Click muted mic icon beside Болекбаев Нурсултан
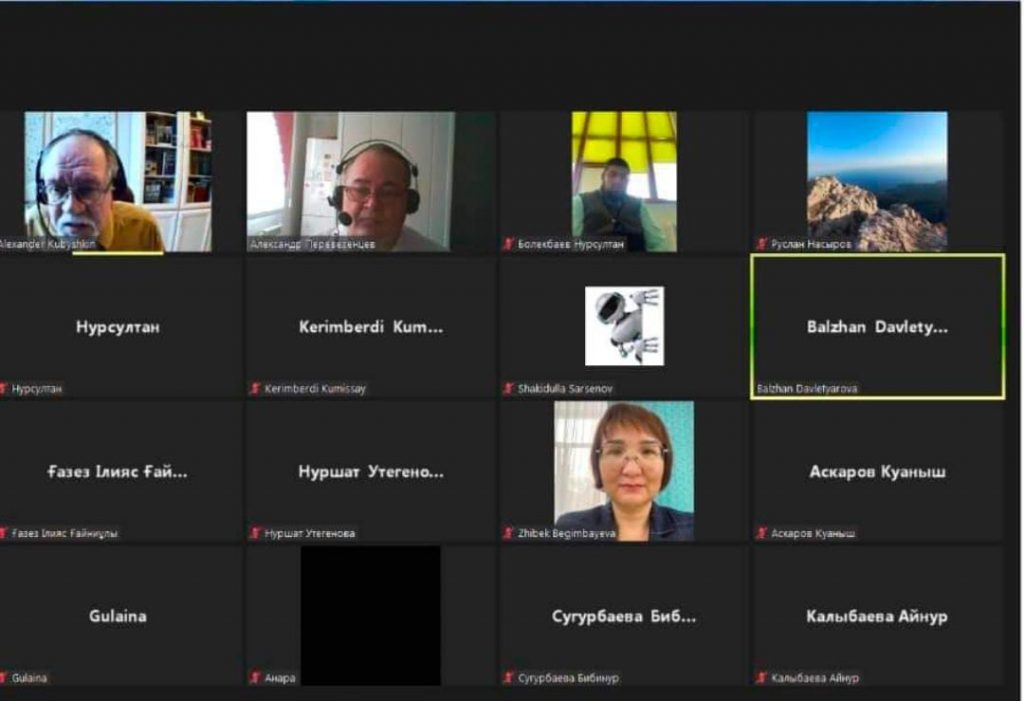The height and width of the screenshot is (701, 1024). (x=509, y=244)
